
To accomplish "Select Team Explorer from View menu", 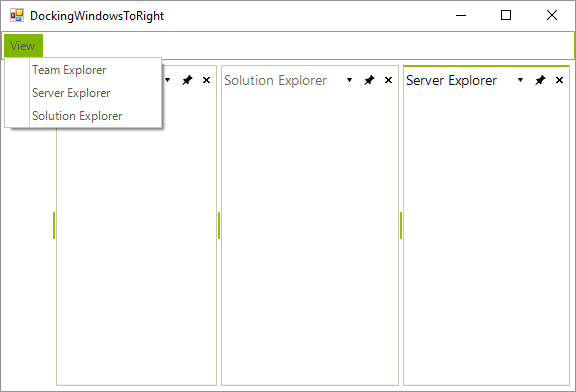I will (83, 70).
